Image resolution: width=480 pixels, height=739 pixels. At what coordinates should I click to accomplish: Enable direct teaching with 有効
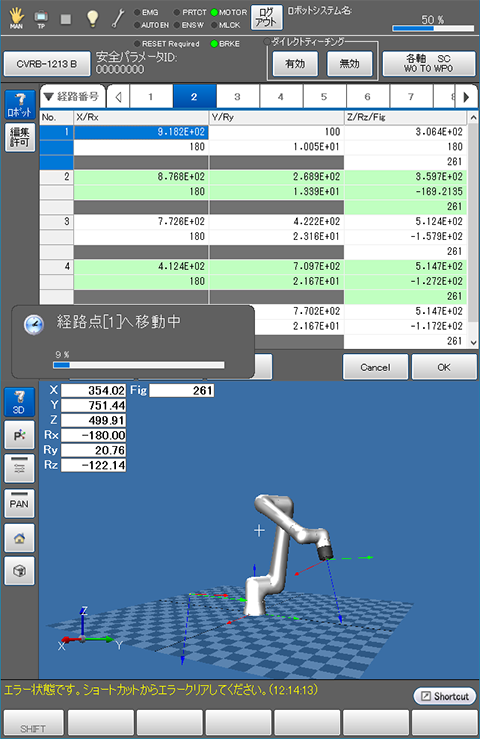[x=295, y=64]
